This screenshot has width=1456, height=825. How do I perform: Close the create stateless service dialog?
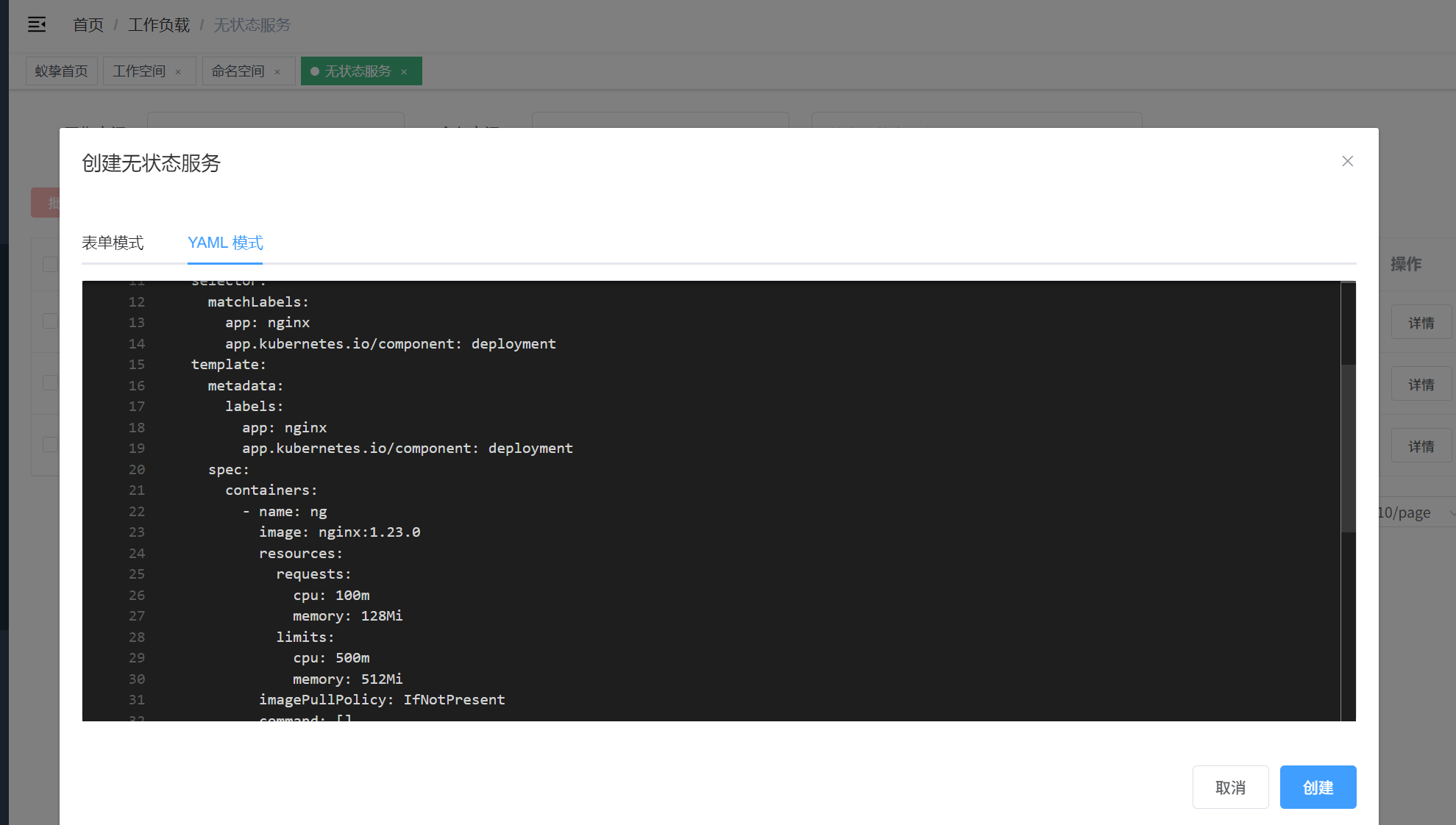[1347, 161]
